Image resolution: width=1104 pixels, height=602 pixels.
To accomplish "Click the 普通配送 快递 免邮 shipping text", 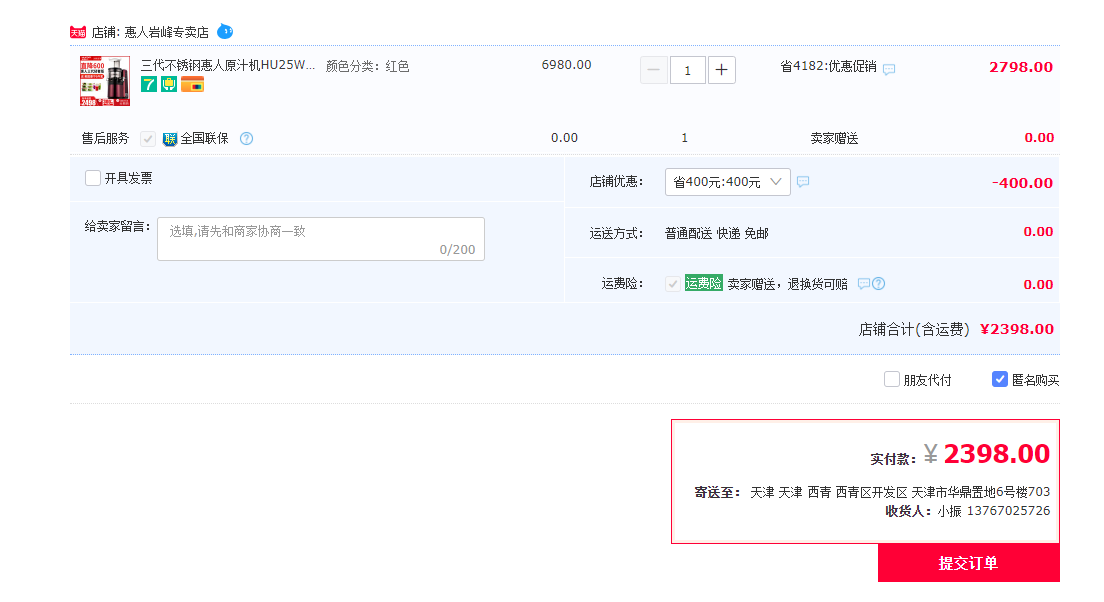I will click(x=716, y=233).
